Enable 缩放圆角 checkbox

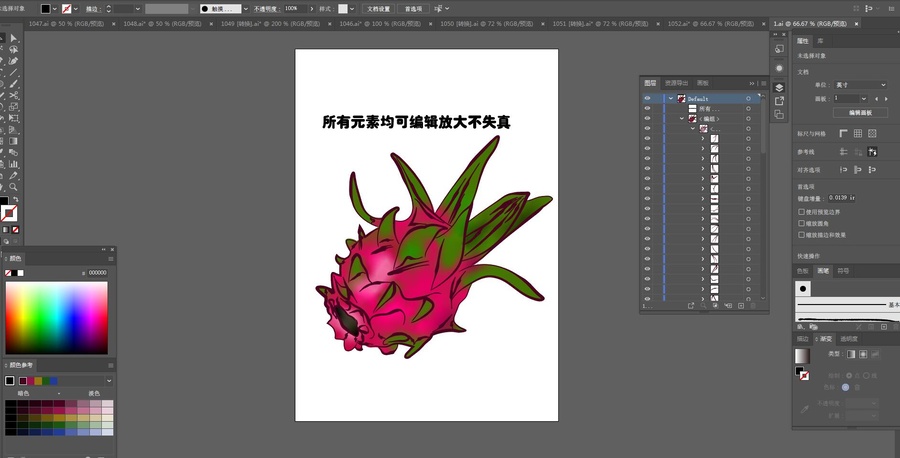tap(801, 223)
